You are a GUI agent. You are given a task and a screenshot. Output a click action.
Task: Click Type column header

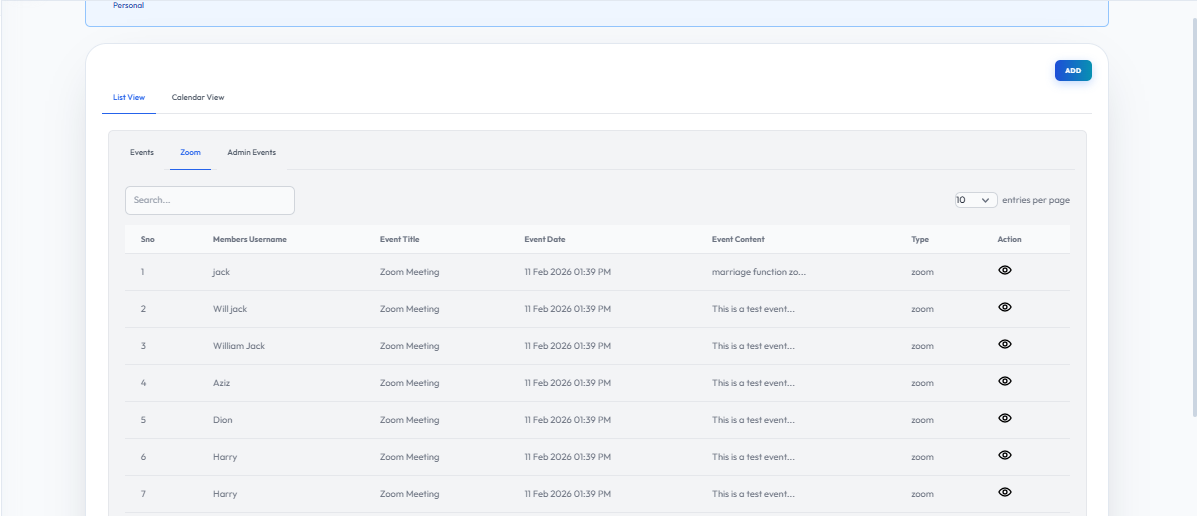(x=920, y=240)
